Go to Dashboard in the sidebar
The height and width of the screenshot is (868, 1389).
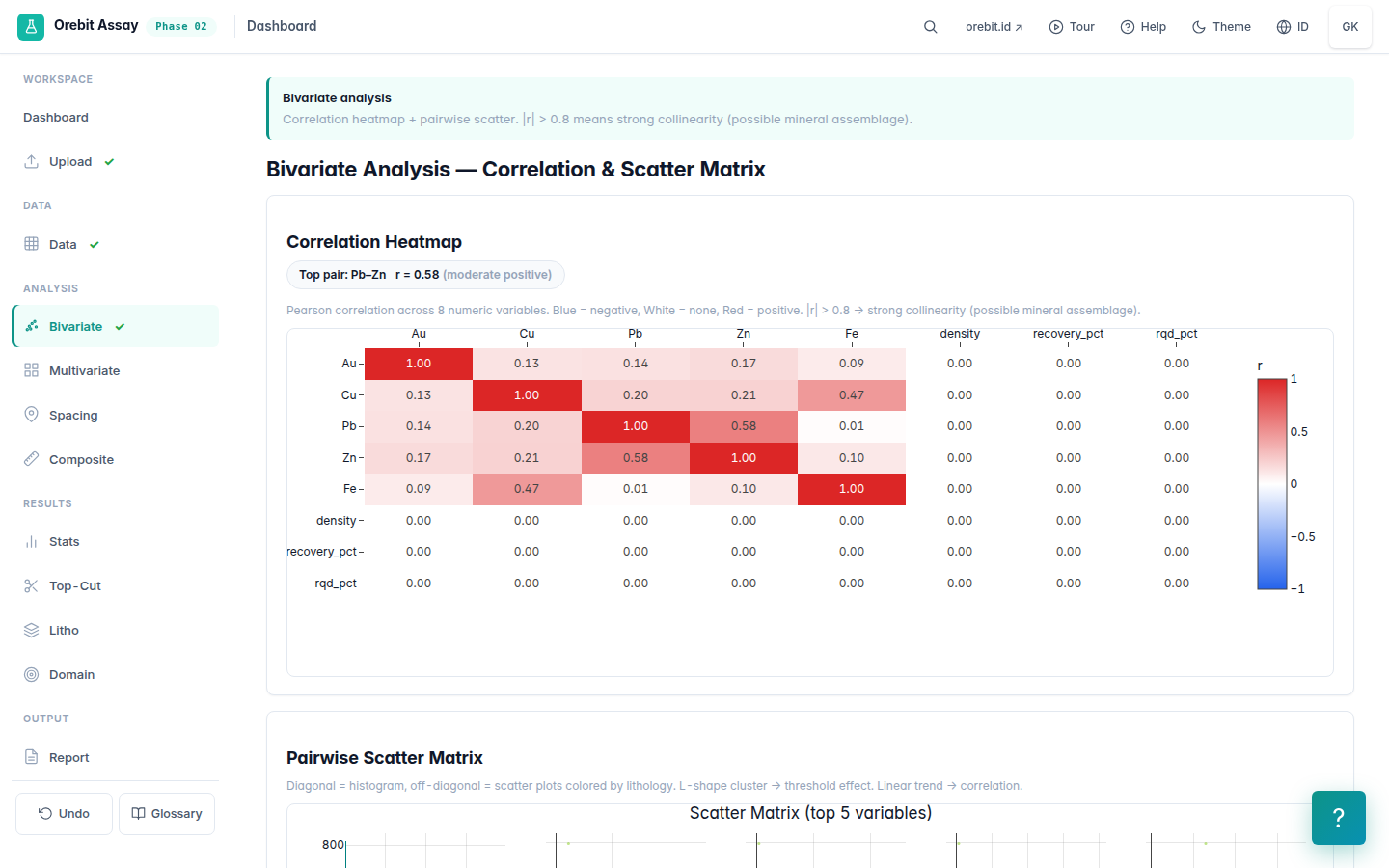tap(116, 118)
